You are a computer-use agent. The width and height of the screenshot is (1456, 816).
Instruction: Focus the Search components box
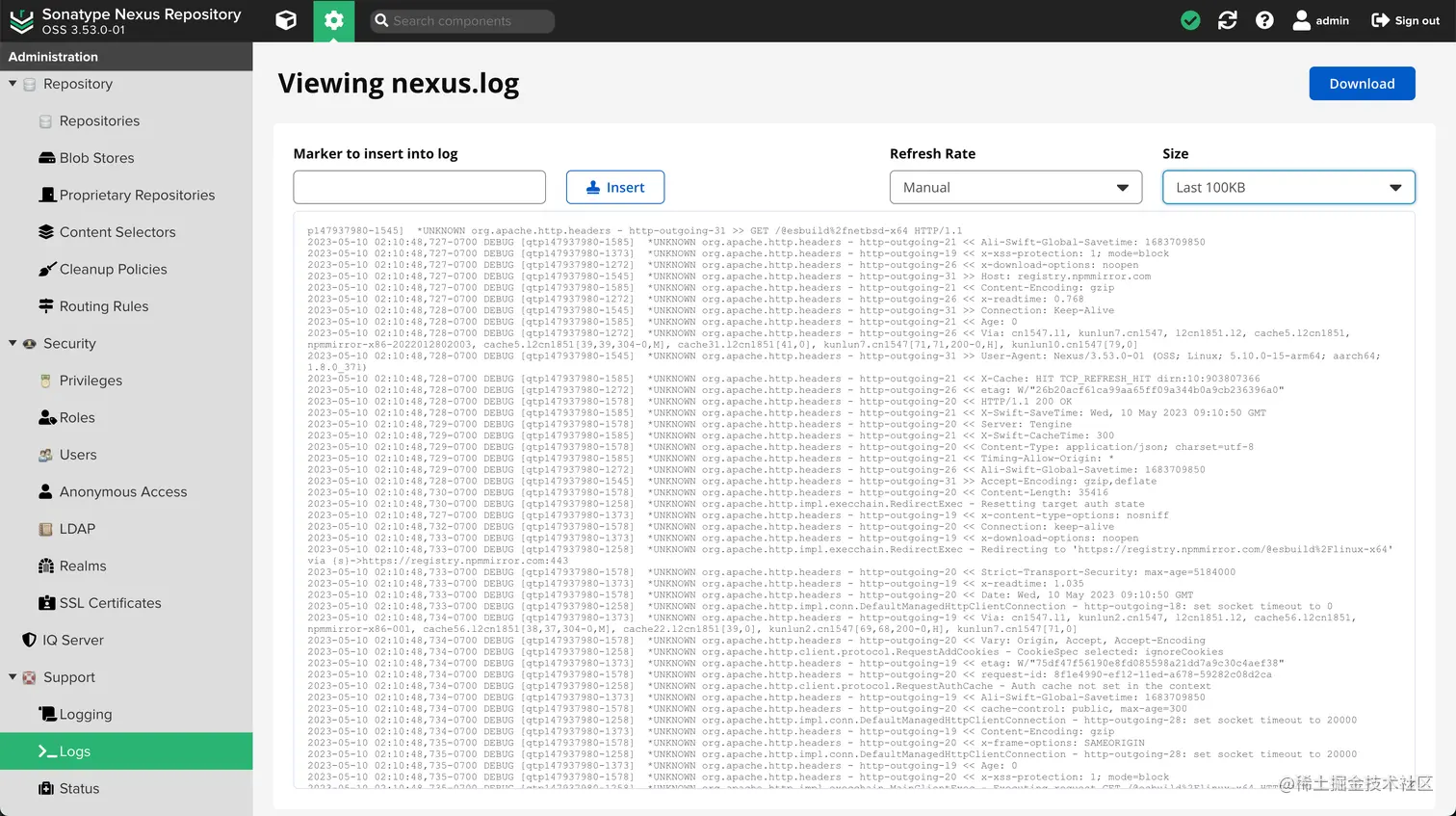[x=462, y=20]
